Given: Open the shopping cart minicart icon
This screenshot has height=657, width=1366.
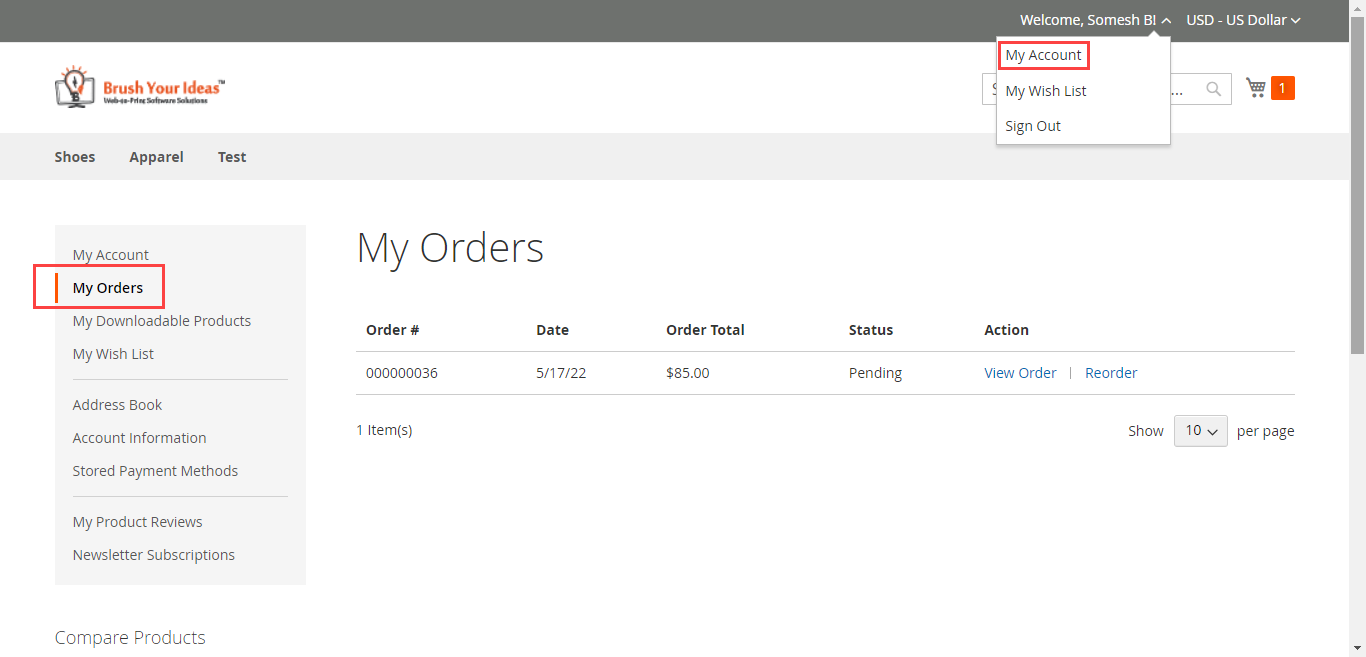Looking at the screenshot, I should coord(1255,87).
